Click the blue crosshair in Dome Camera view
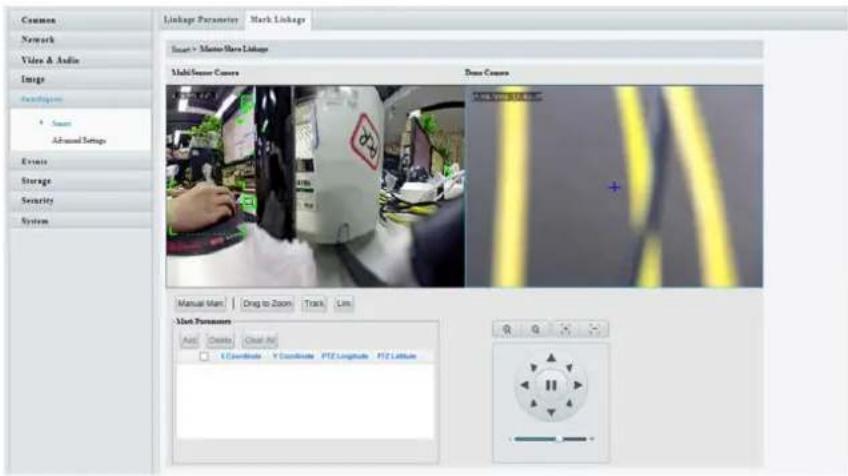Screen dimensions: 848x476 click(x=614, y=187)
